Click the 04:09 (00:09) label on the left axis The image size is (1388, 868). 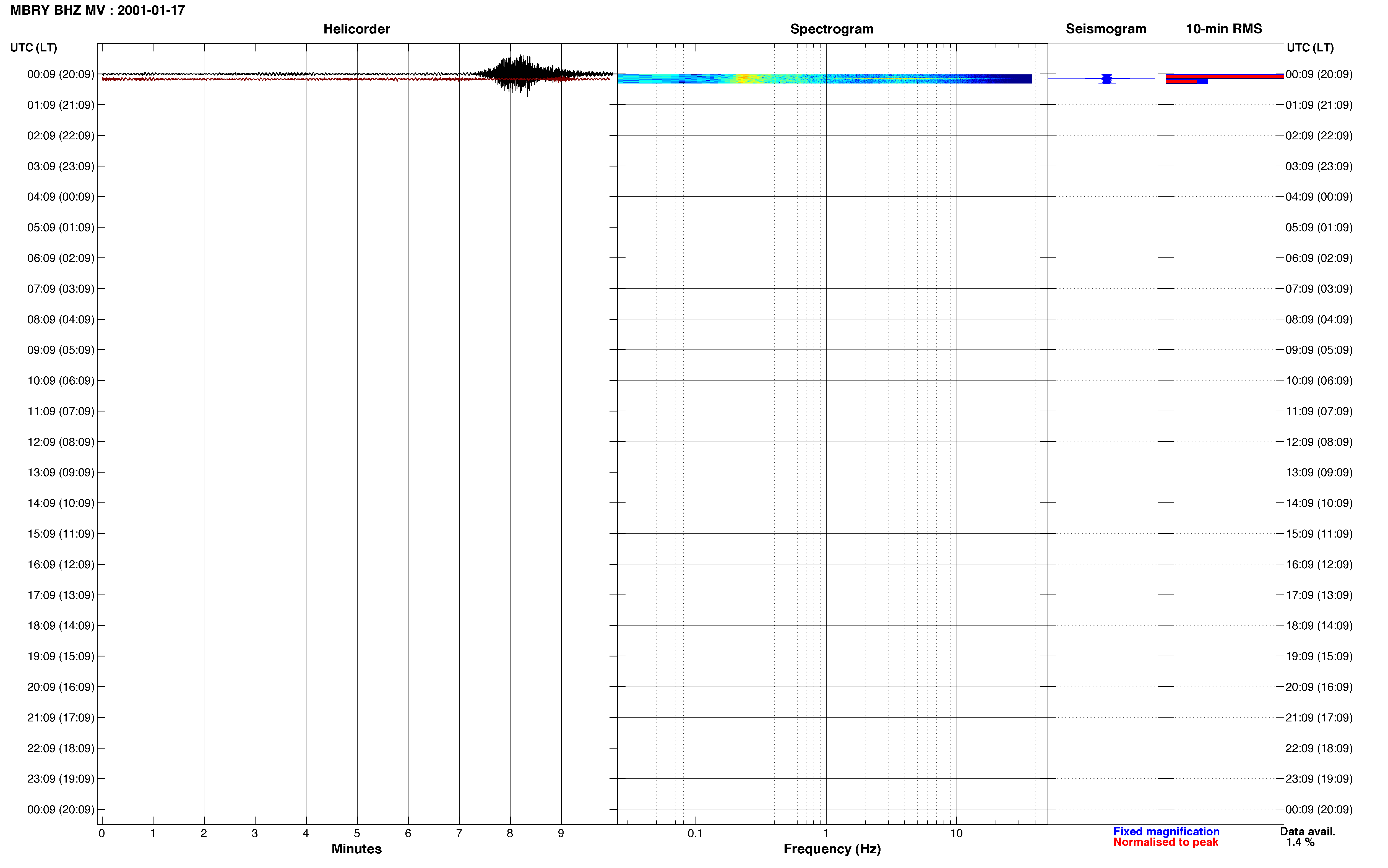click(61, 197)
